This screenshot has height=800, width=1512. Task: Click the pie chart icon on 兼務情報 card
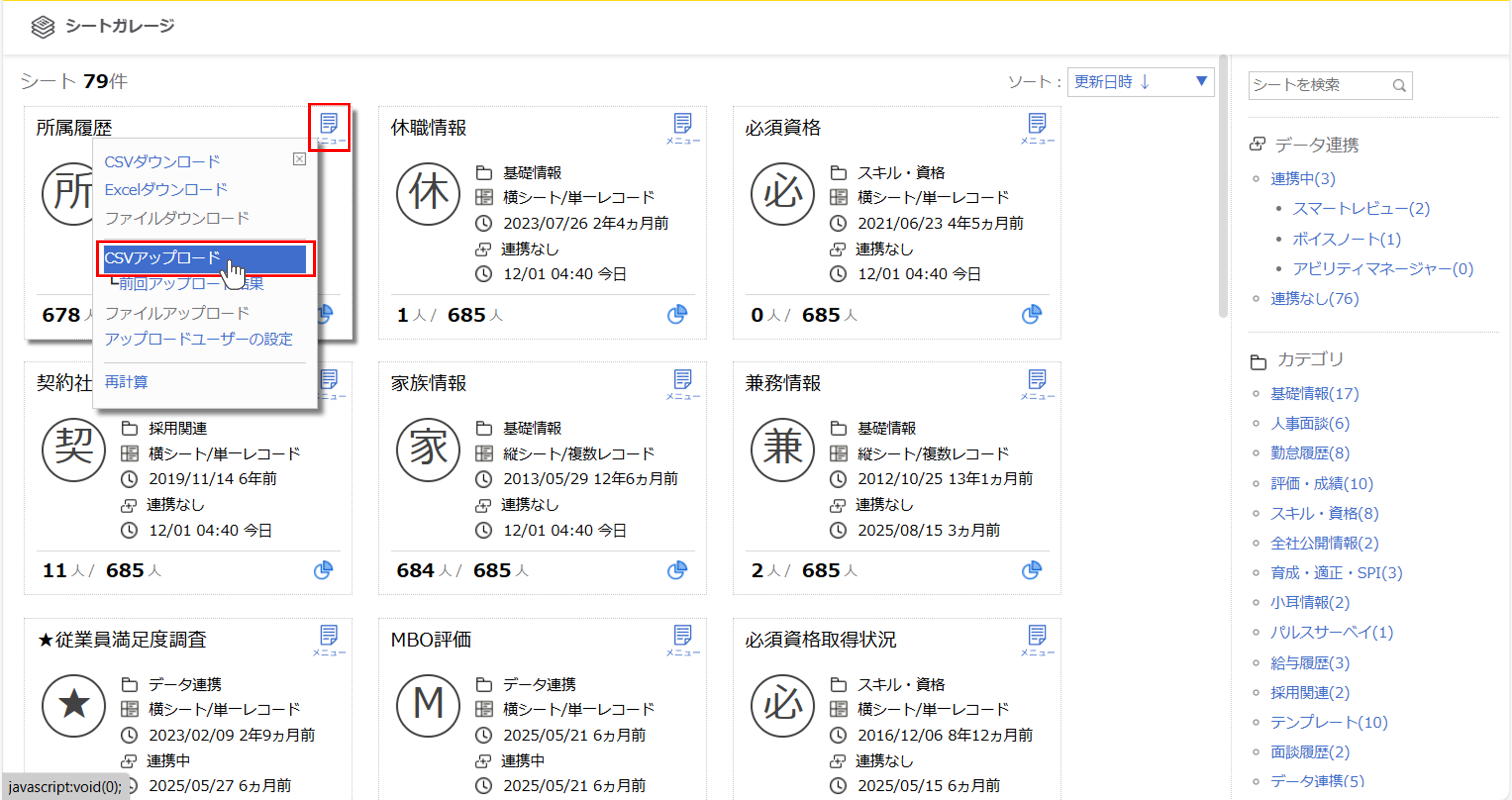coord(1031,570)
